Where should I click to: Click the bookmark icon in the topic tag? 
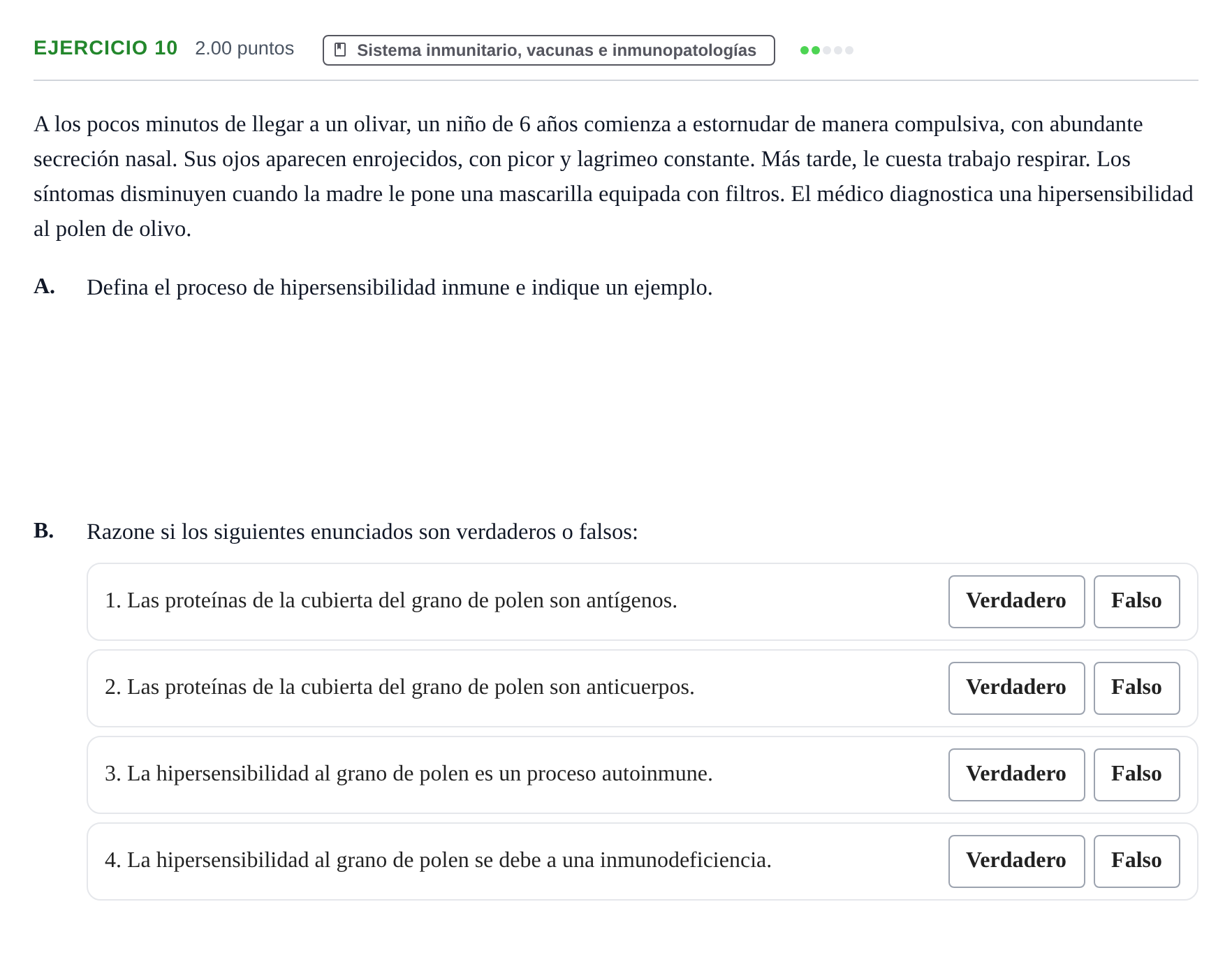pyautogui.click(x=340, y=50)
